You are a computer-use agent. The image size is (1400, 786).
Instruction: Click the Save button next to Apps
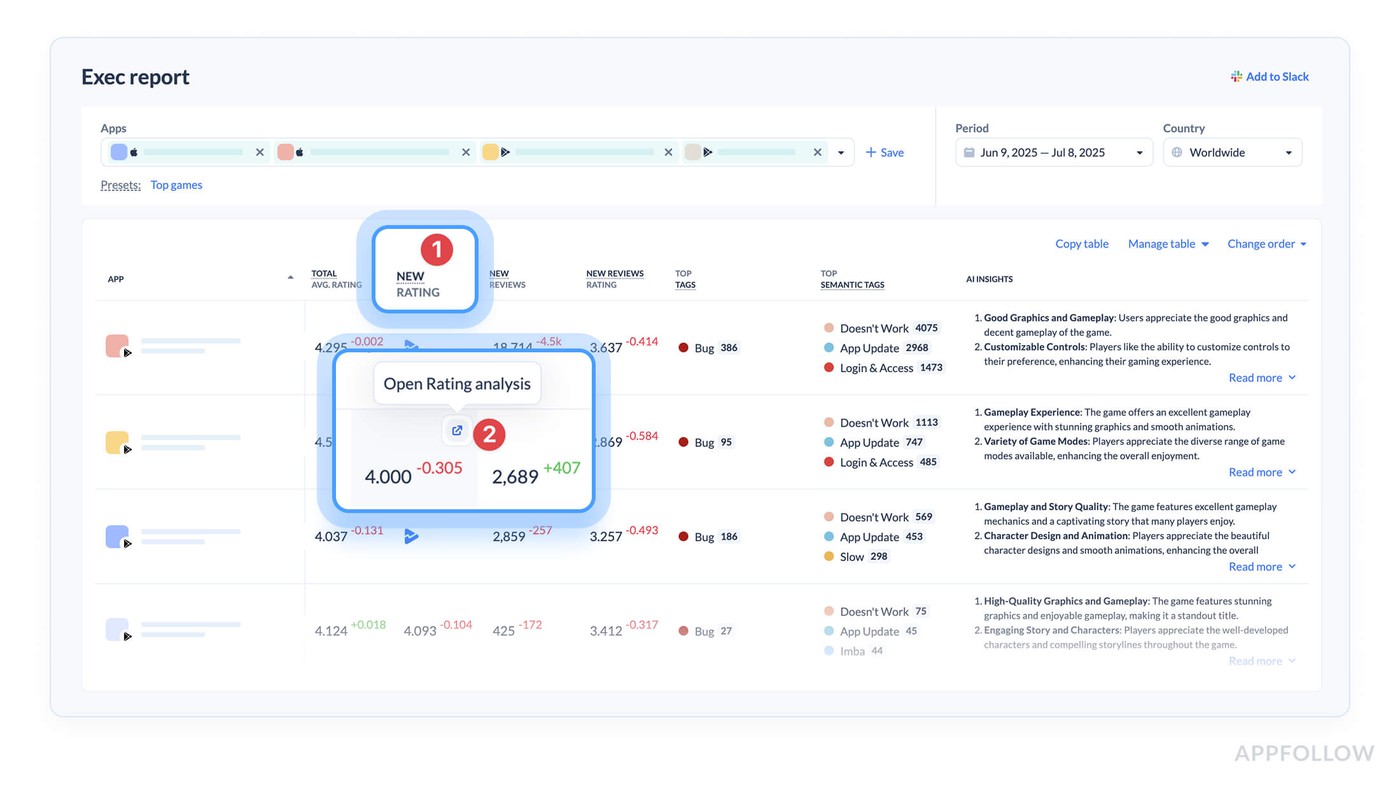tap(885, 153)
